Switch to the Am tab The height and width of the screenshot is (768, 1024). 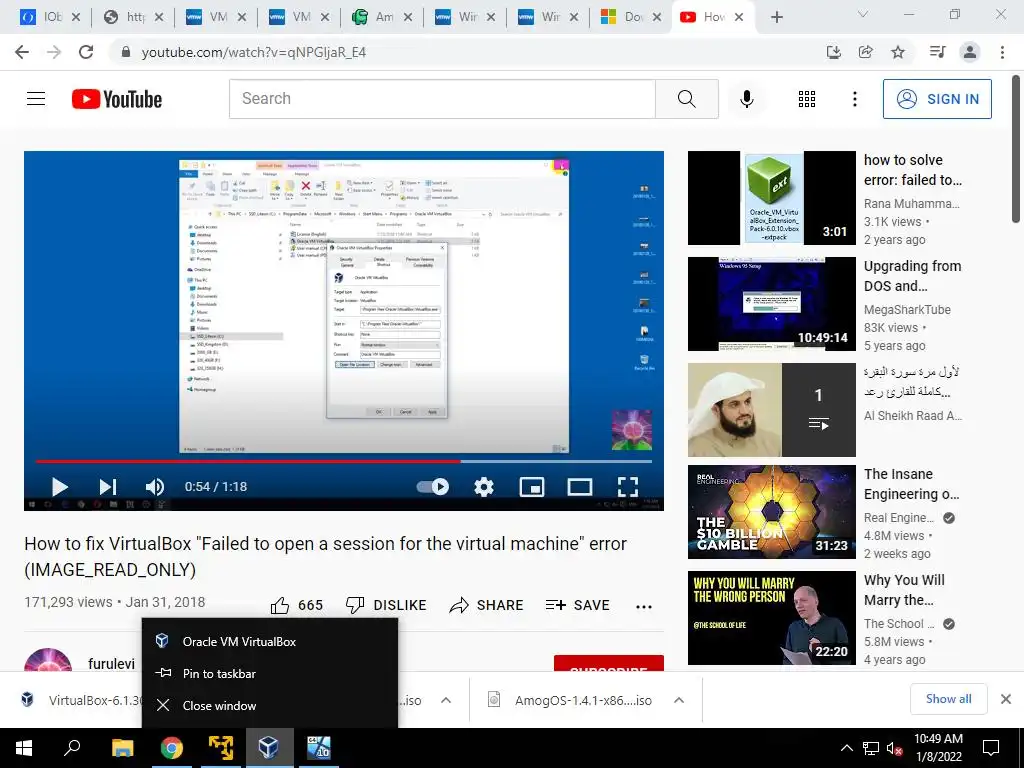(382, 17)
